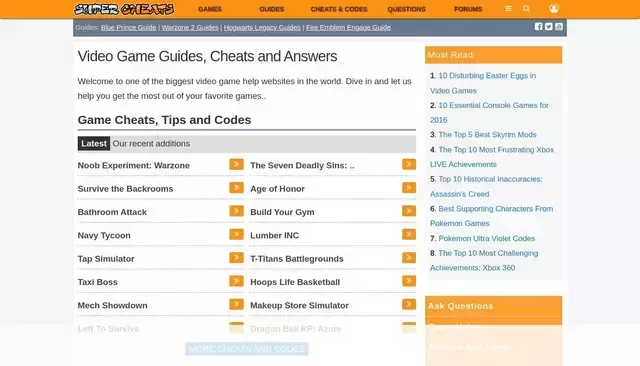Click arrow icon next to Taxi Boss

pyautogui.click(x=236, y=281)
